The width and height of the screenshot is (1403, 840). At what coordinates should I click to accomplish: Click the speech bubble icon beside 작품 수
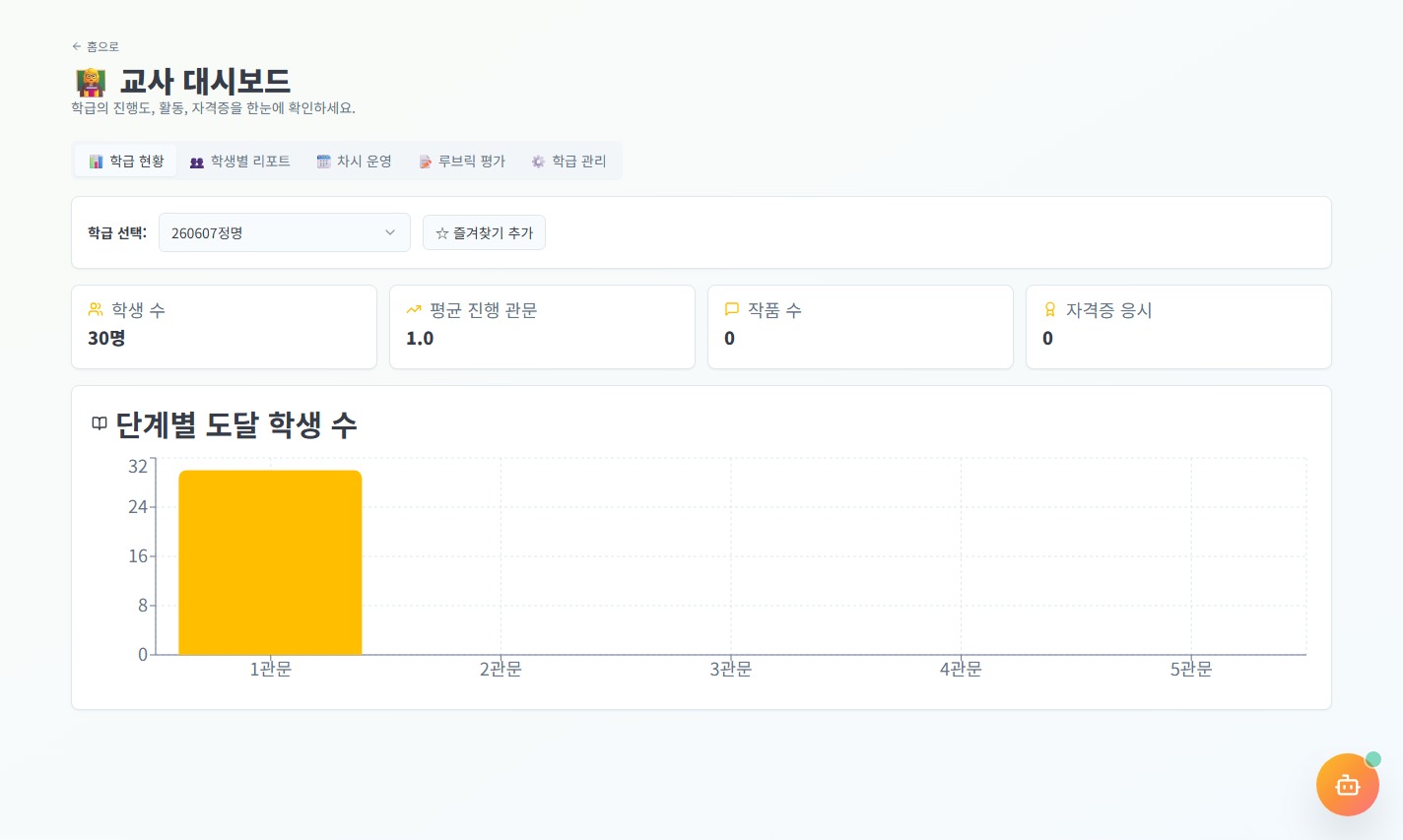(732, 309)
